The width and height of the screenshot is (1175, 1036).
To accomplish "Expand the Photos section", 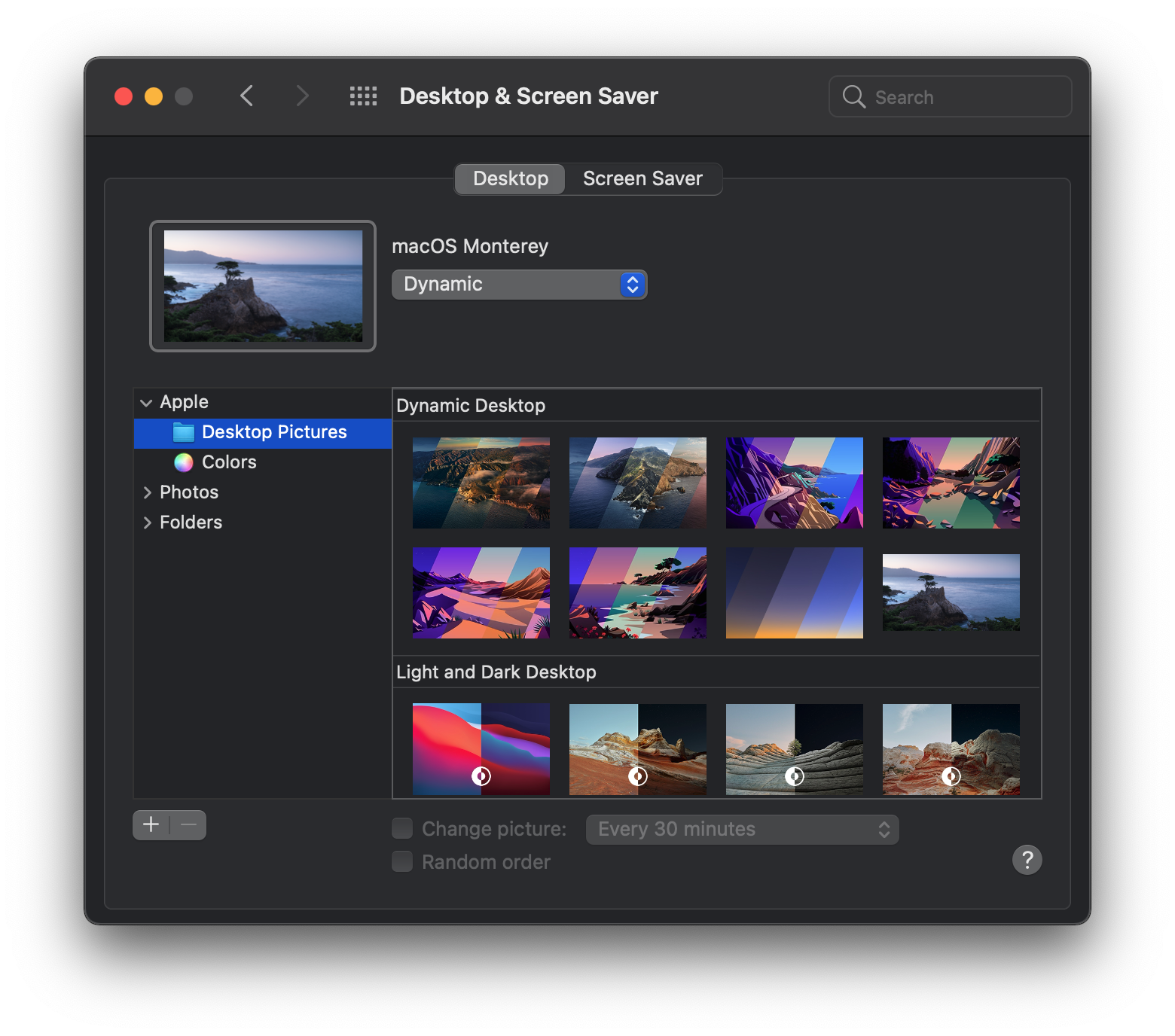I will tap(147, 492).
